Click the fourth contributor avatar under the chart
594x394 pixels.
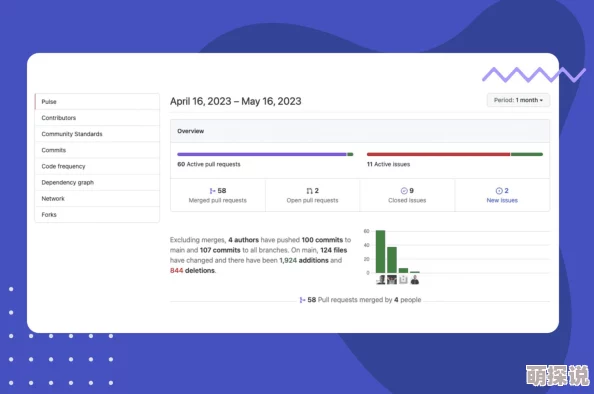pyautogui.click(x=415, y=280)
